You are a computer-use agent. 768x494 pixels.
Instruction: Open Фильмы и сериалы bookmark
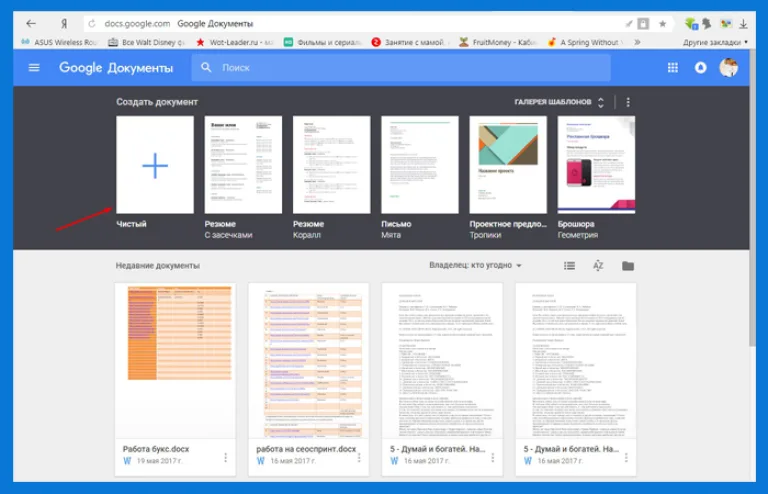pos(322,42)
